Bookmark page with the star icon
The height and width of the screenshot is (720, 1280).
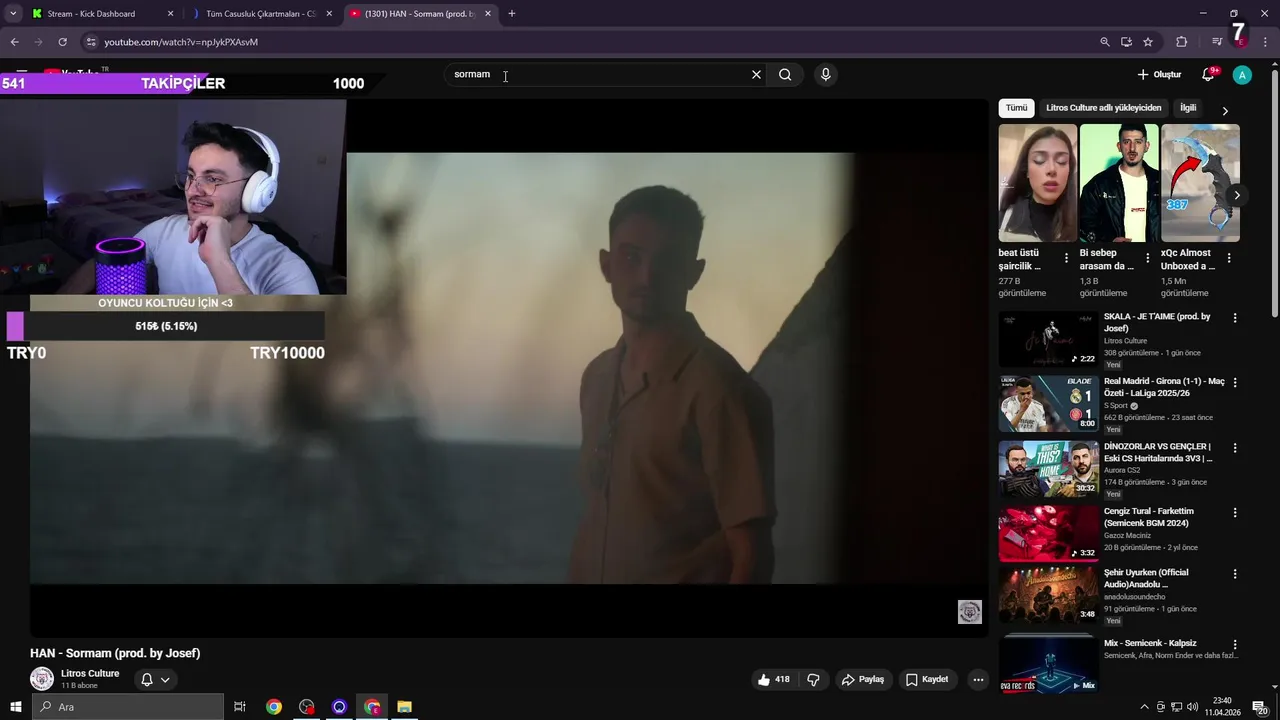(1148, 42)
